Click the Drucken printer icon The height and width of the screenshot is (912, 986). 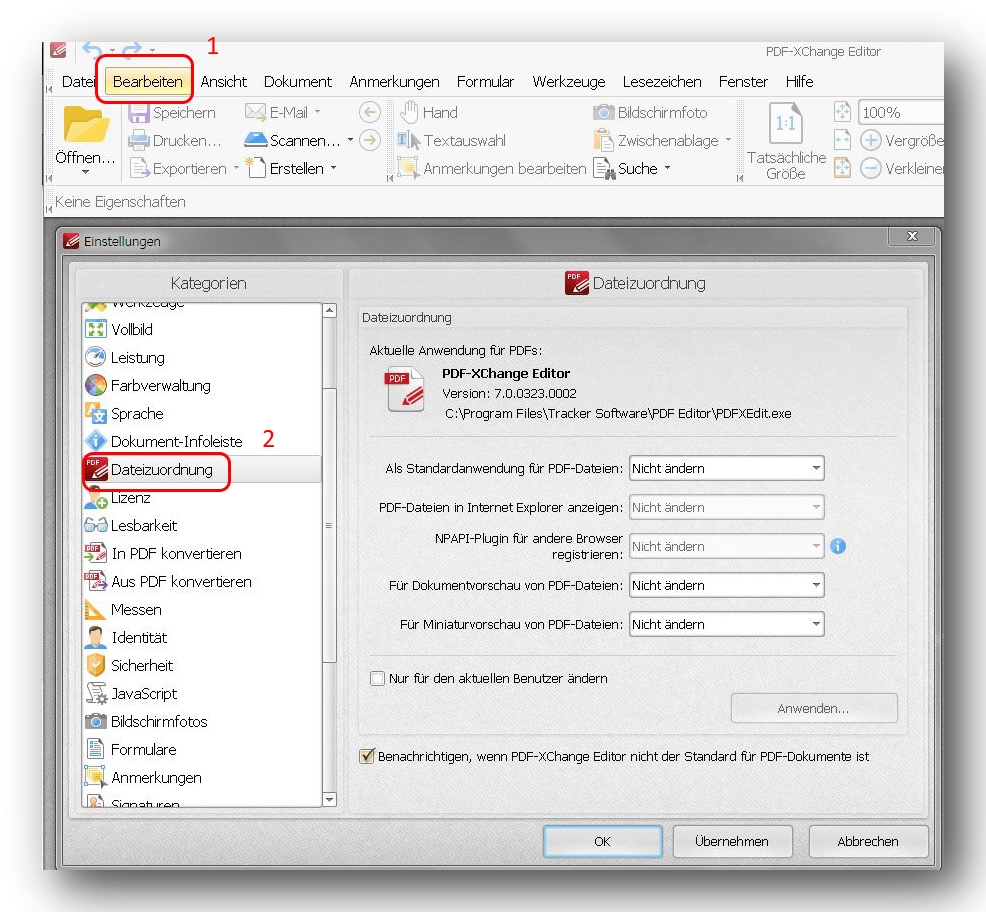pos(138,140)
